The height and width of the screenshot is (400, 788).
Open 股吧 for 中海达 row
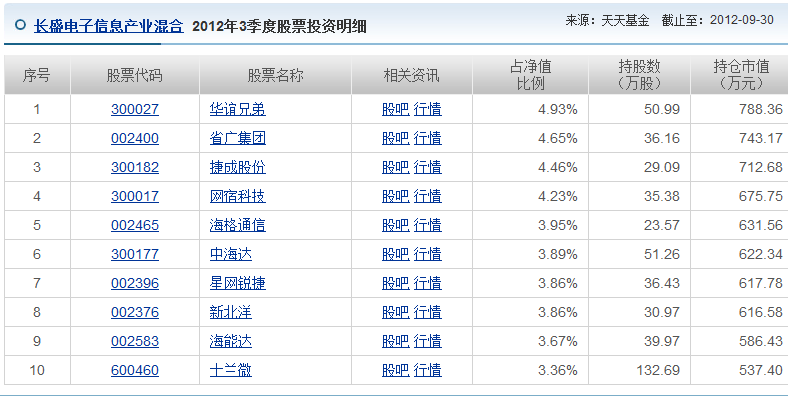(x=396, y=254)
